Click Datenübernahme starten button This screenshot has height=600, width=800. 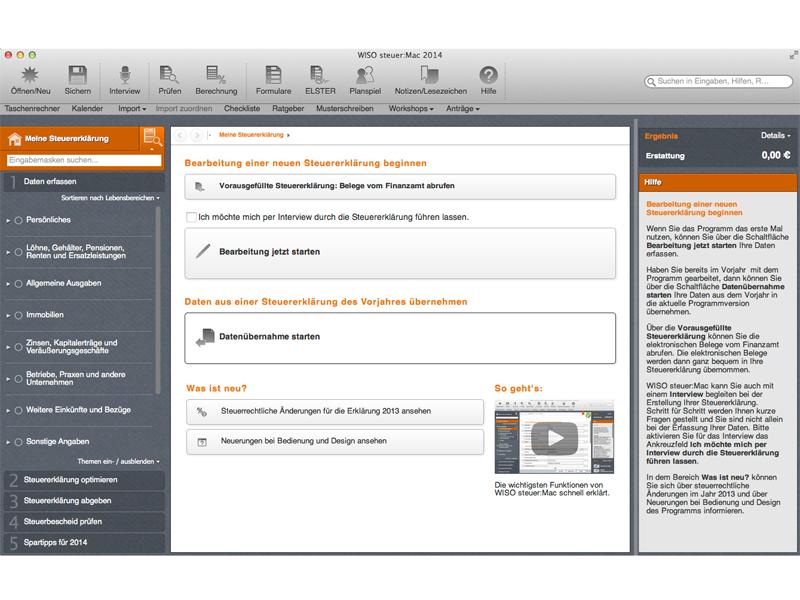400,338
